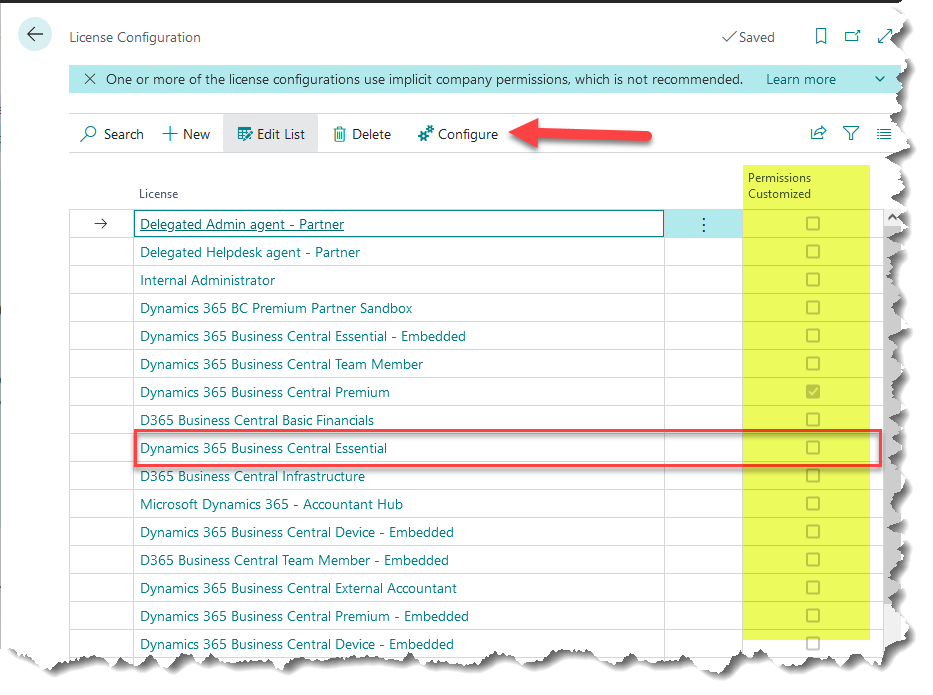Toggle Permissions Customized for Internal Administrator
Image resolution: width=933 pixels, height=695 pixels.
tap(812, 280)
